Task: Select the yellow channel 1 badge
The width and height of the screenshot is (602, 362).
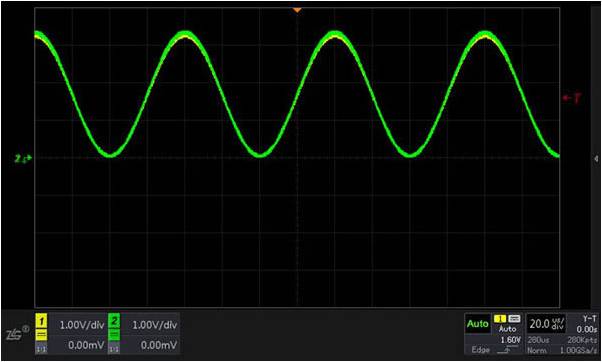Action: (41, 321)
